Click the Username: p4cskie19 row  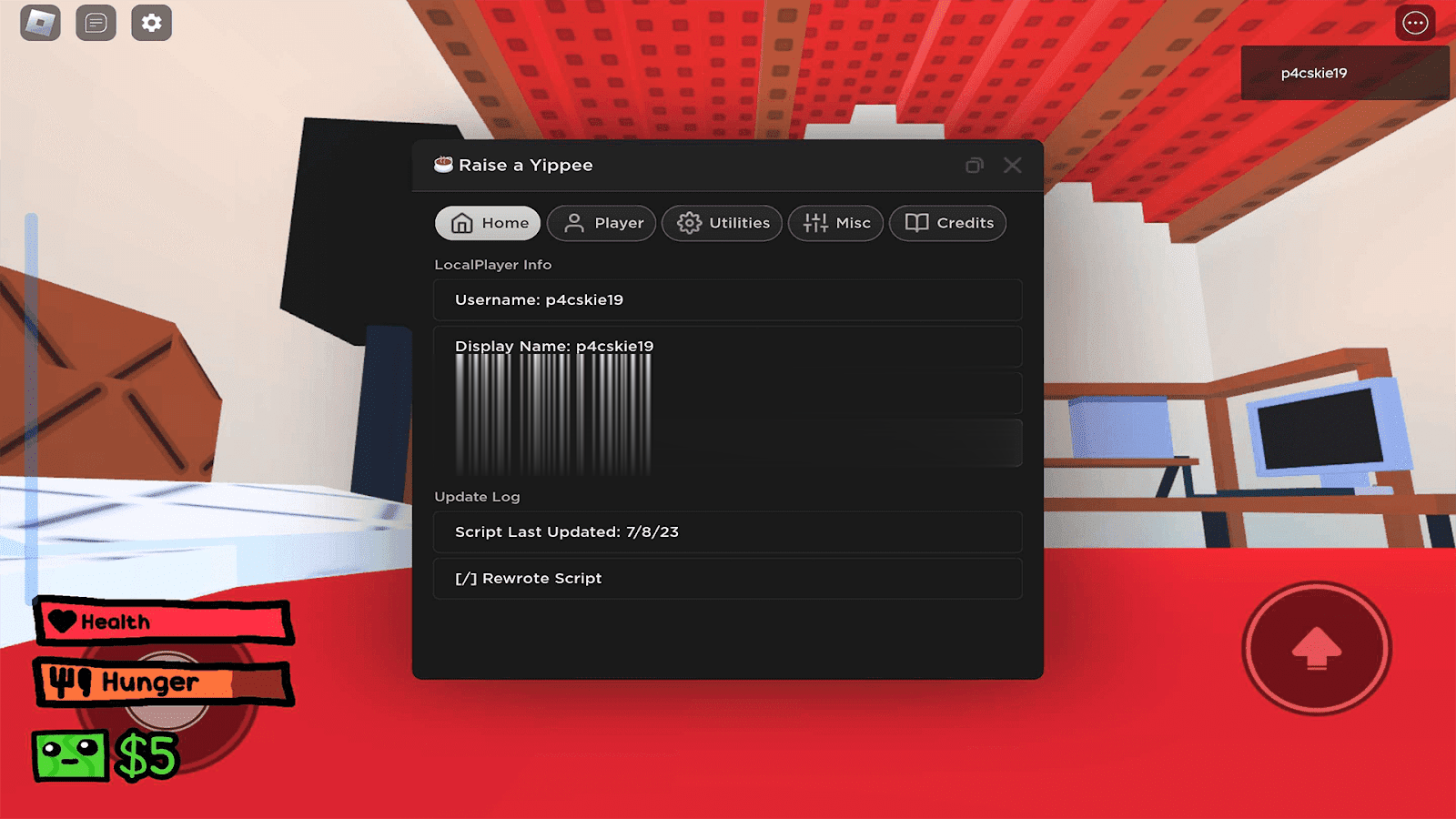click(727, 300)
